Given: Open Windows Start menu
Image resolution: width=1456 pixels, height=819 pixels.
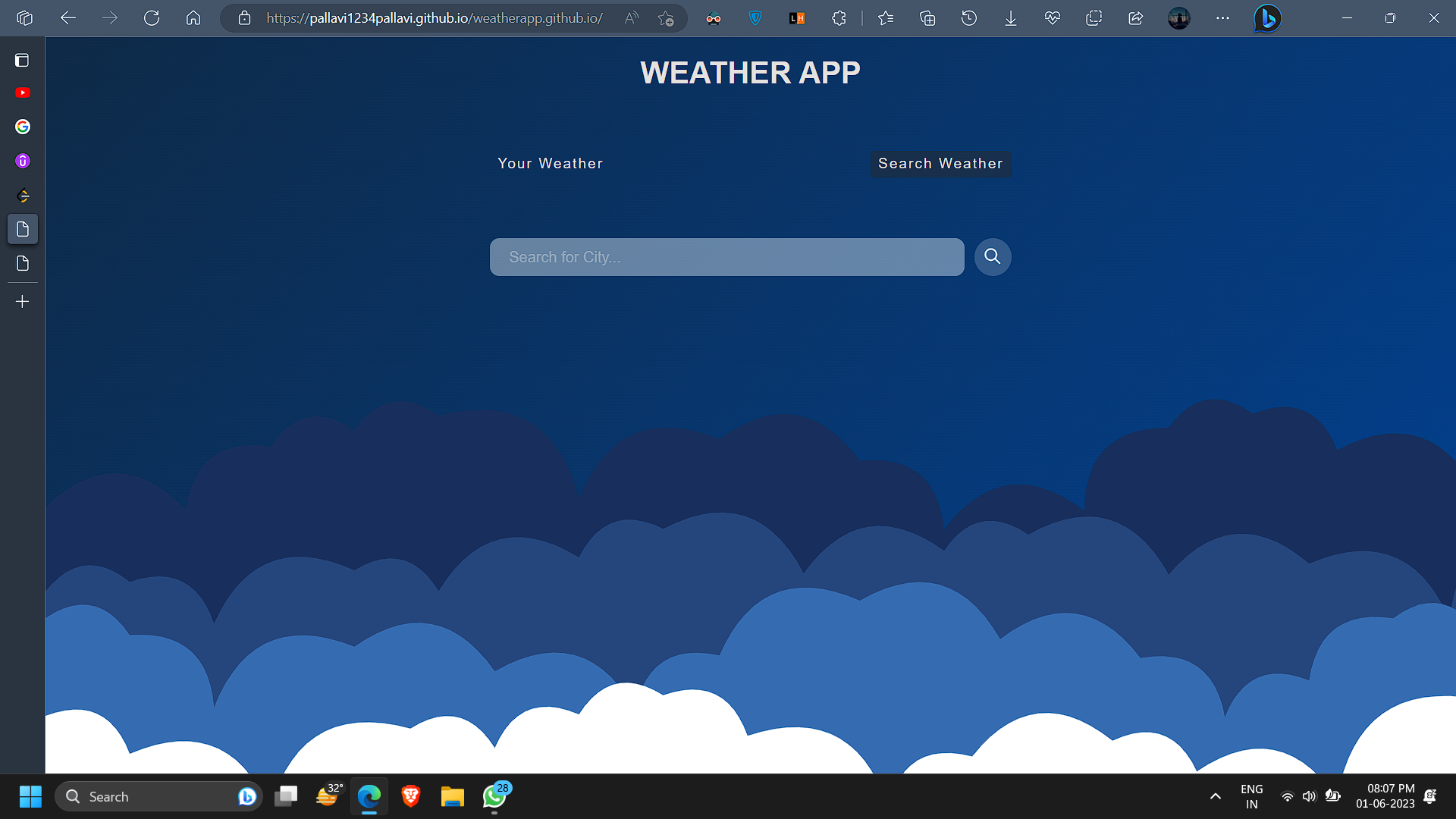Looking at the screenshot, I should [x=30, y=796].
